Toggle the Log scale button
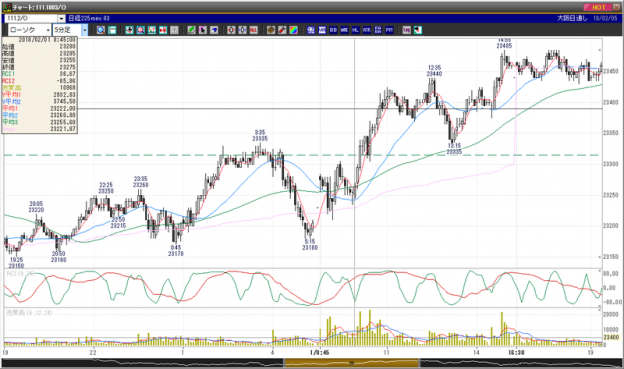624x369 pixels. pyautogui.click(x=406, y=30)
